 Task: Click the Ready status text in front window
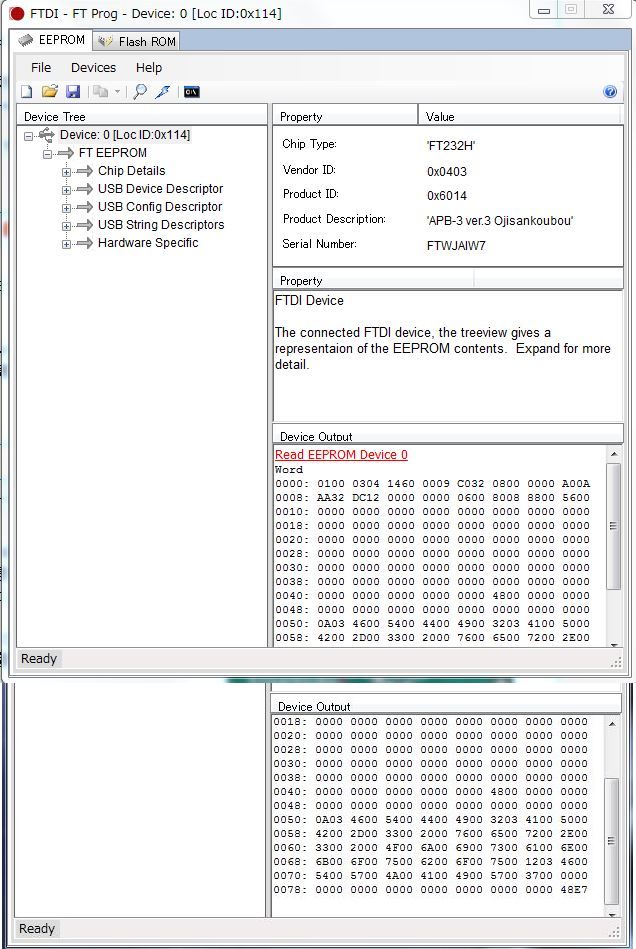39,658
